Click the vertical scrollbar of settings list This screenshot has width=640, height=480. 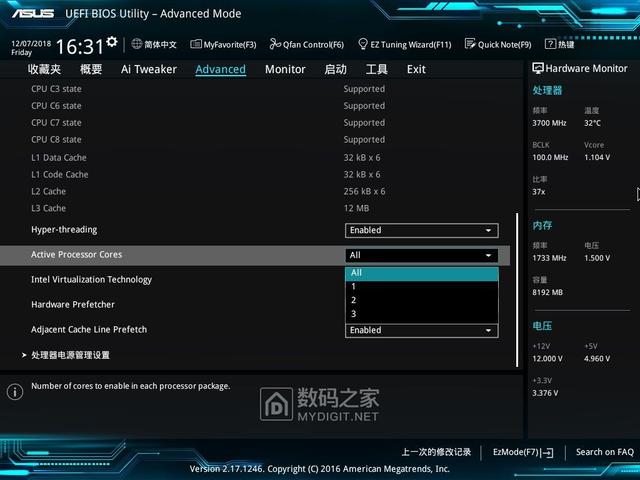tap(517, 290)
